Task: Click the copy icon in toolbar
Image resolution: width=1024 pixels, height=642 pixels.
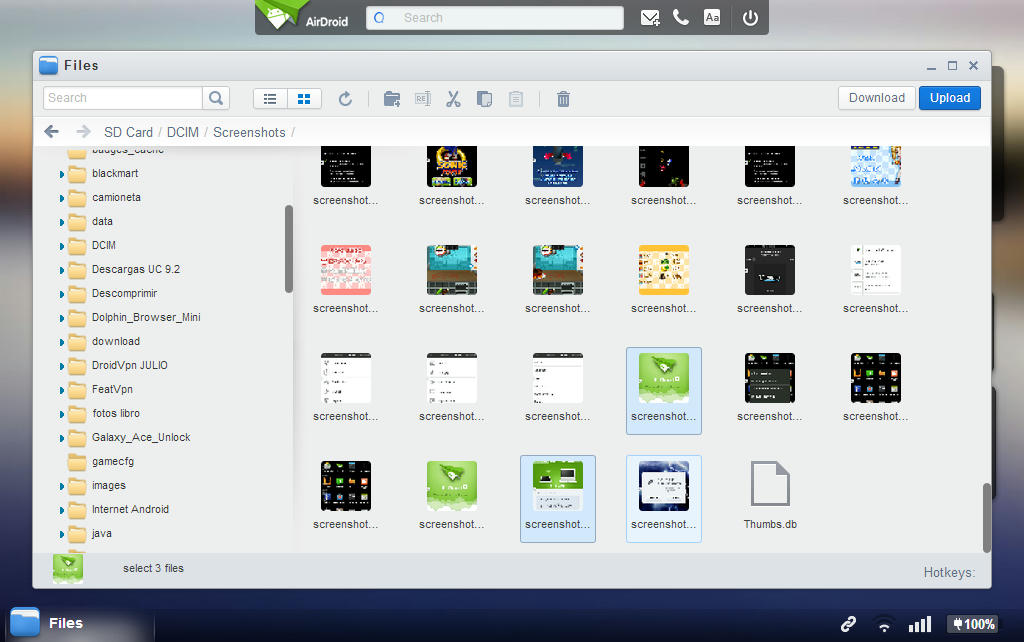Action: pyautogui.click(x=484, y=98)
